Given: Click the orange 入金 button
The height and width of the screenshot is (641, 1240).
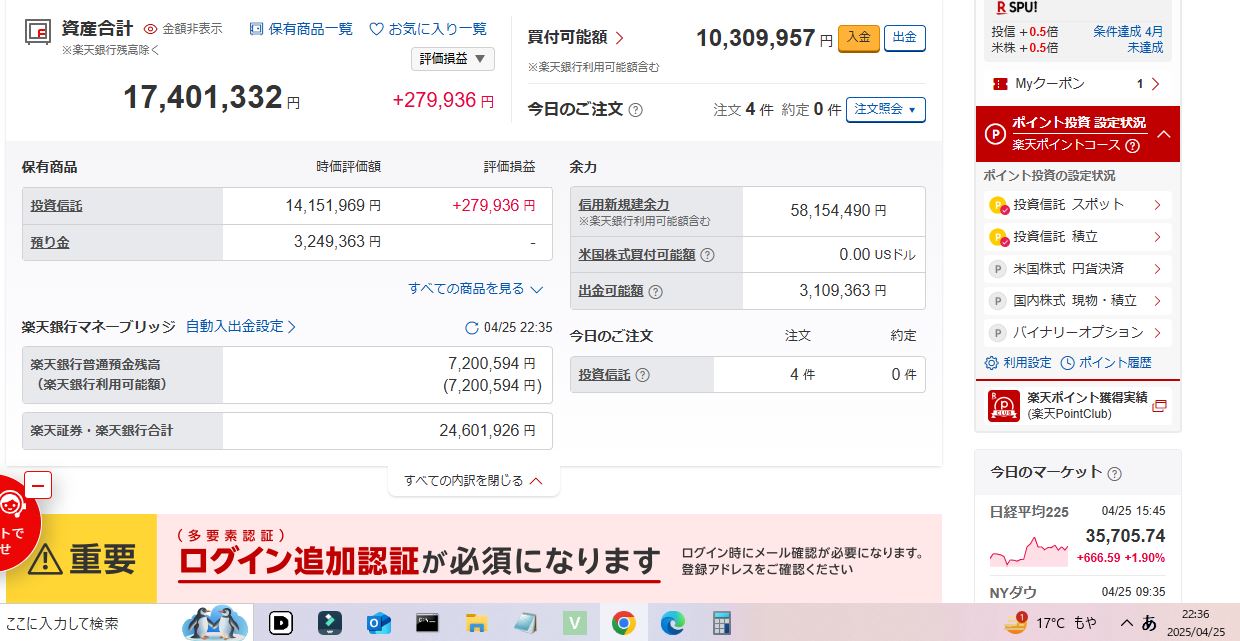Looking at the screenshot, I should coord(858,38).
